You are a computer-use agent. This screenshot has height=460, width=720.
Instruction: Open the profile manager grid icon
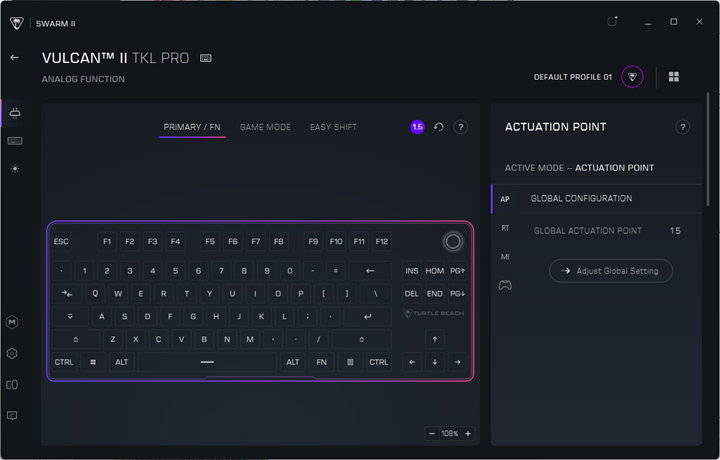click(x=674, y=77)
